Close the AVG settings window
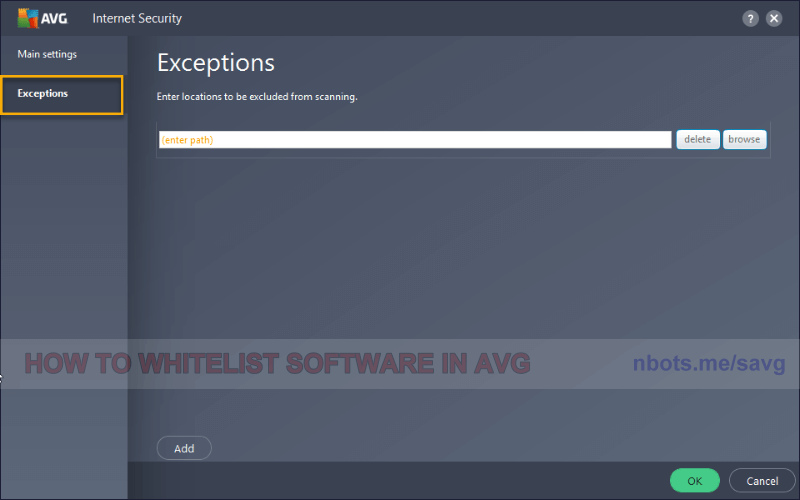800x500 pixels. click(x=774, y=19)
